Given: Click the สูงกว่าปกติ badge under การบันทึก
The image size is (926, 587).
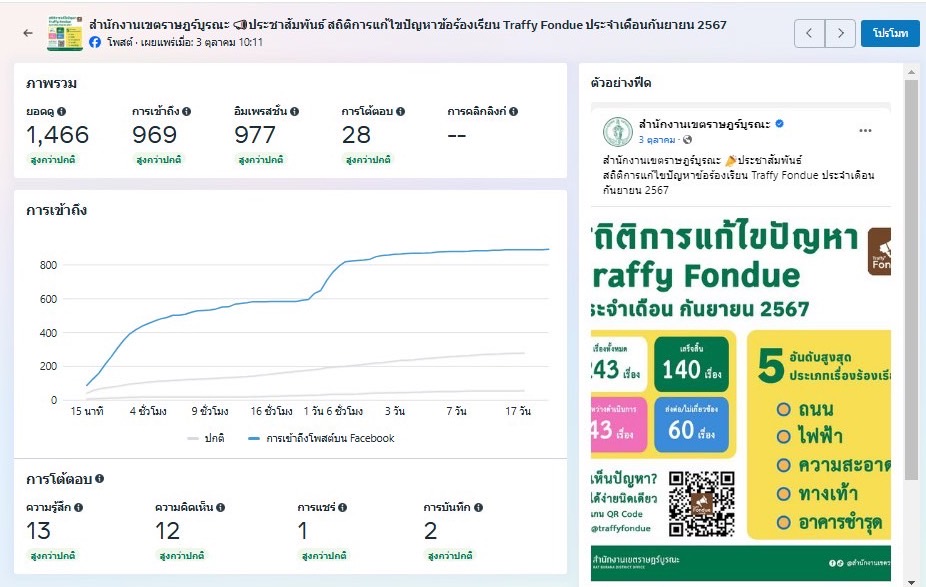Looking at the screenshot, I should coord(450,556).
